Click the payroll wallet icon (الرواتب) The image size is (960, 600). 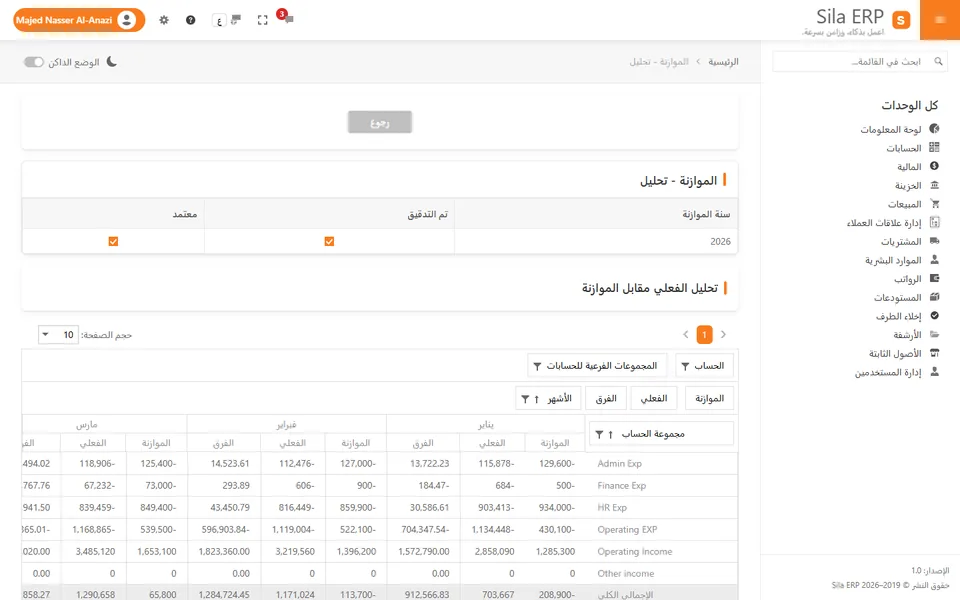[934, 278]
